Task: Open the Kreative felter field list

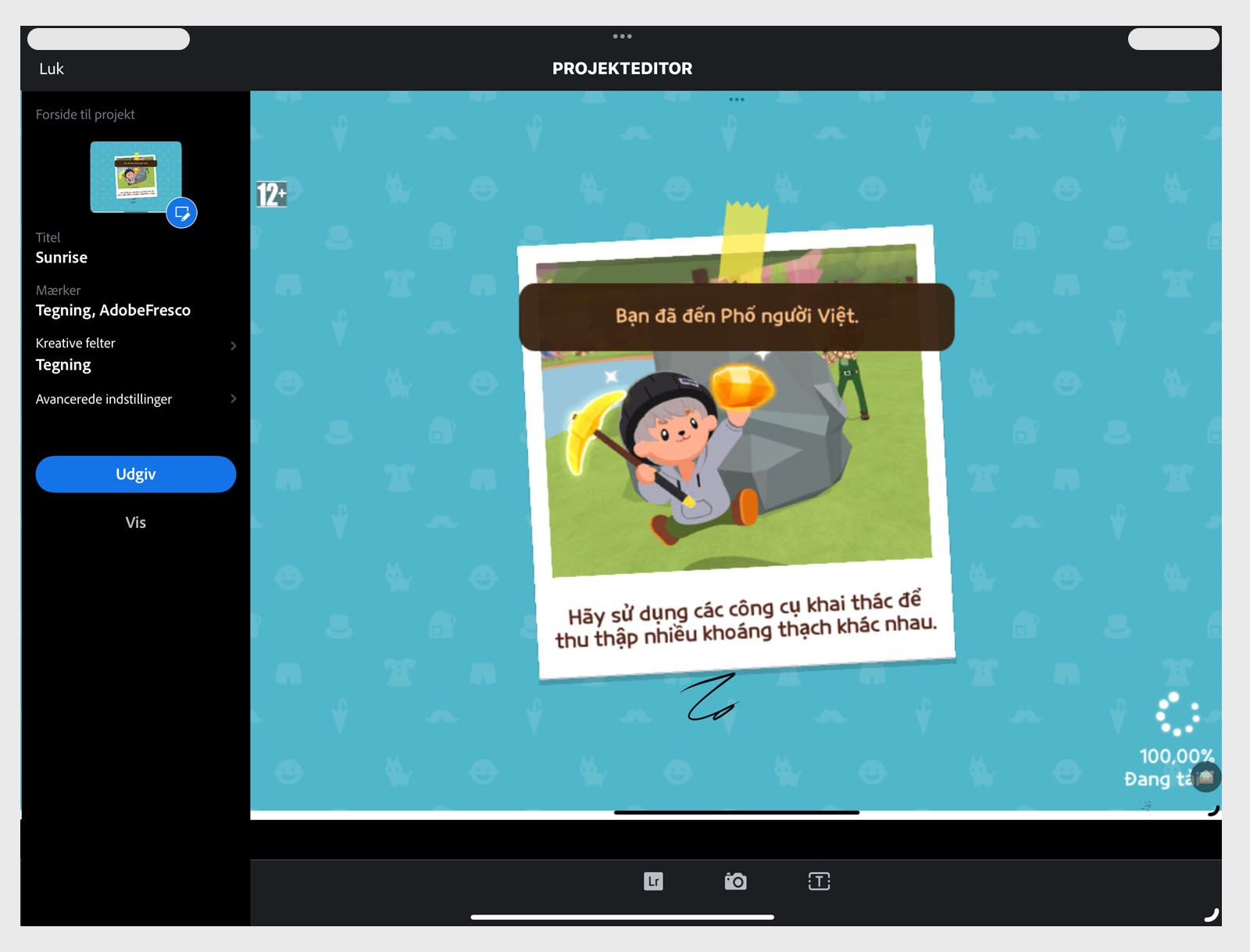Action: coord(136,355)
